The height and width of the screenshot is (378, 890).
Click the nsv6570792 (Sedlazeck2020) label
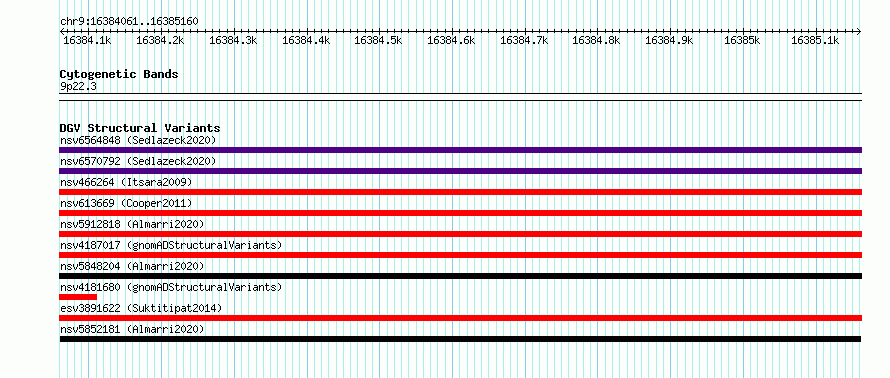[x=138, y=161]
